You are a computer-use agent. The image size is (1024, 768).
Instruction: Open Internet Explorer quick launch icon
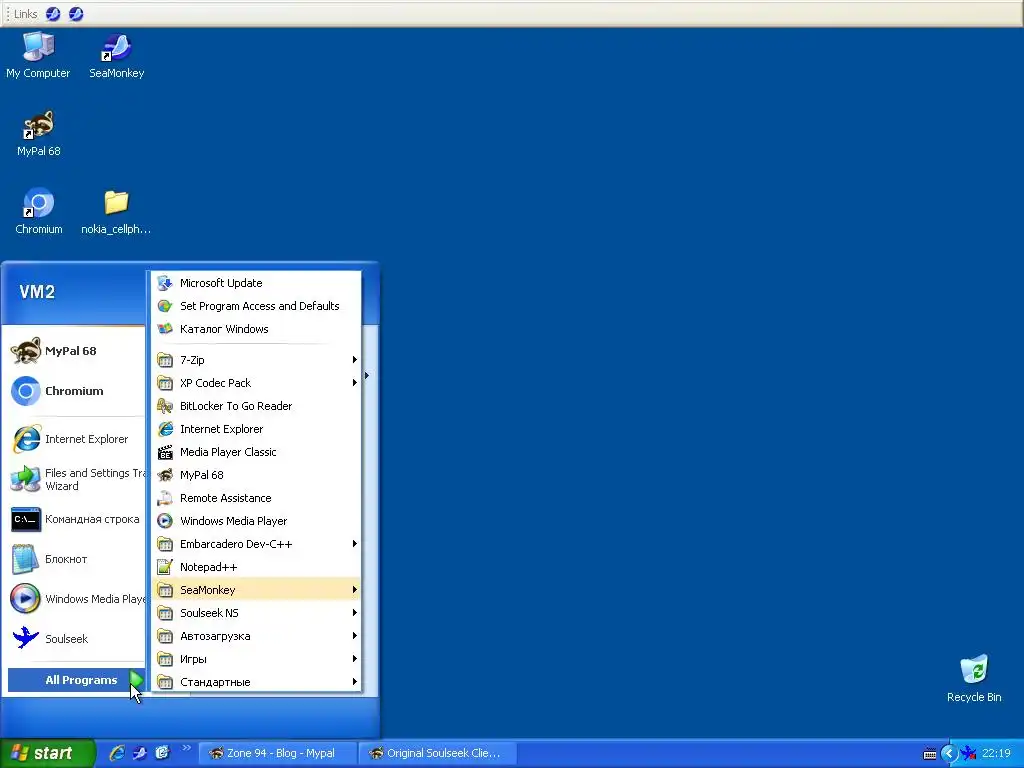[x=117, y=753]
